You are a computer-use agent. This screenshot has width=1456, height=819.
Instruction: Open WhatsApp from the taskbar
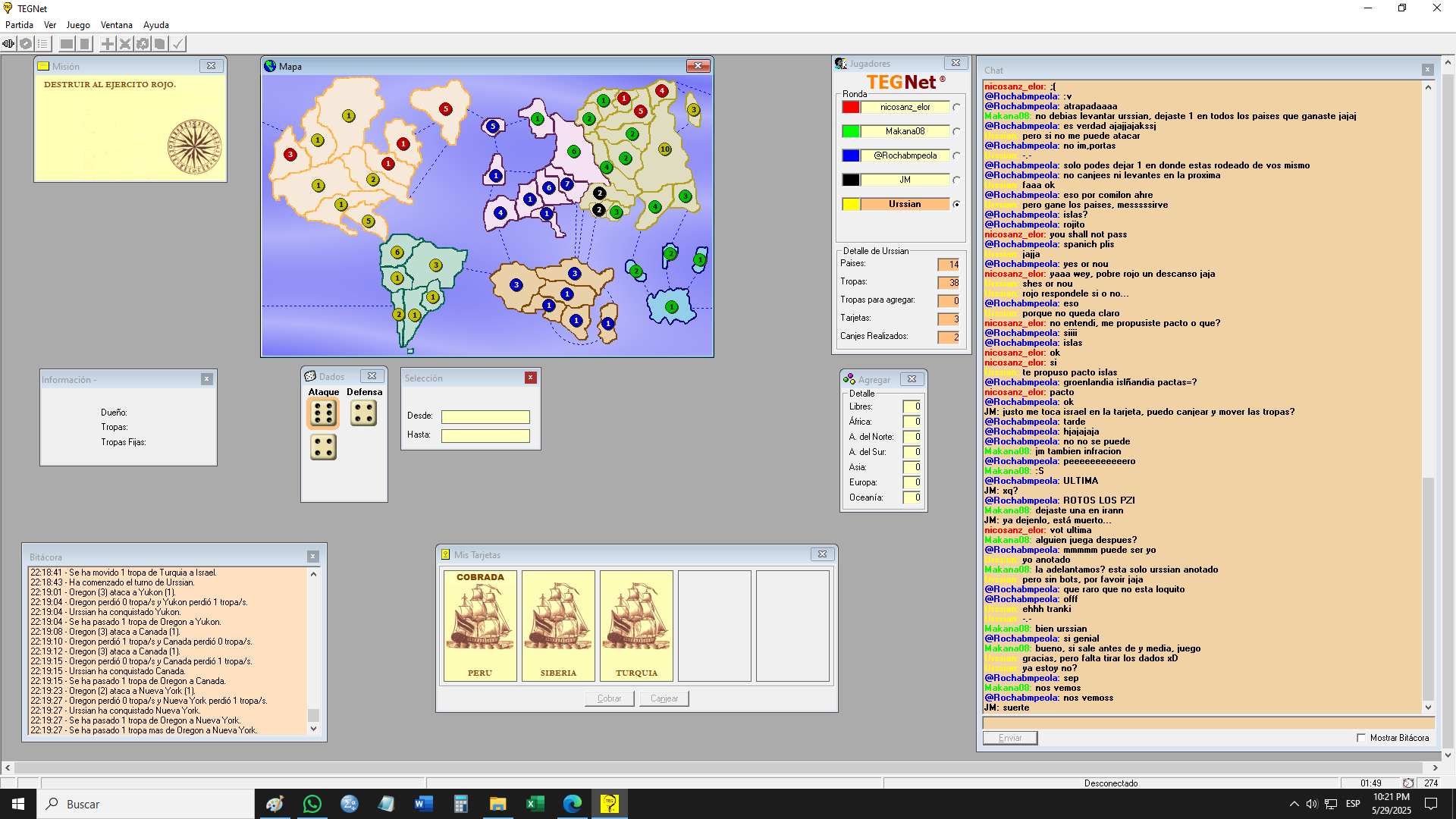pyautogui.click(x=312, y=804)
